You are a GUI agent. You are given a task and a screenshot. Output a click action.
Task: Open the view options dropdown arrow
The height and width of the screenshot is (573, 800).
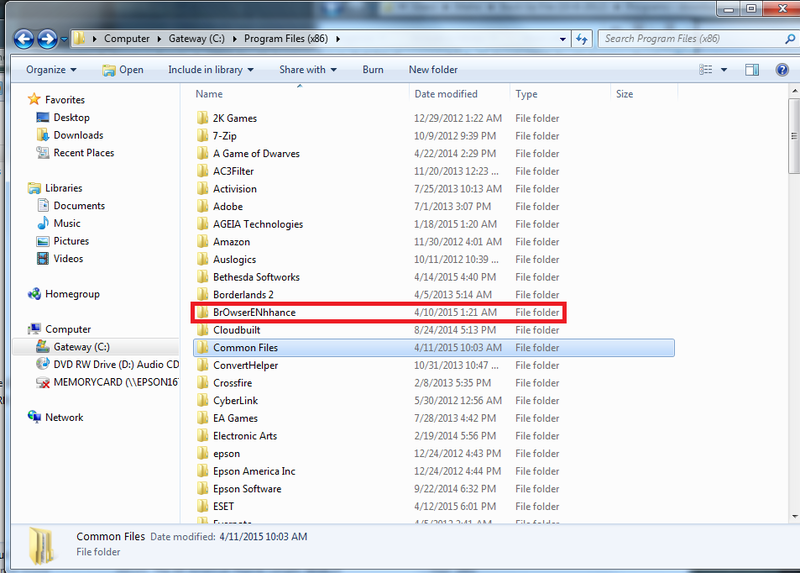[723, 70]
